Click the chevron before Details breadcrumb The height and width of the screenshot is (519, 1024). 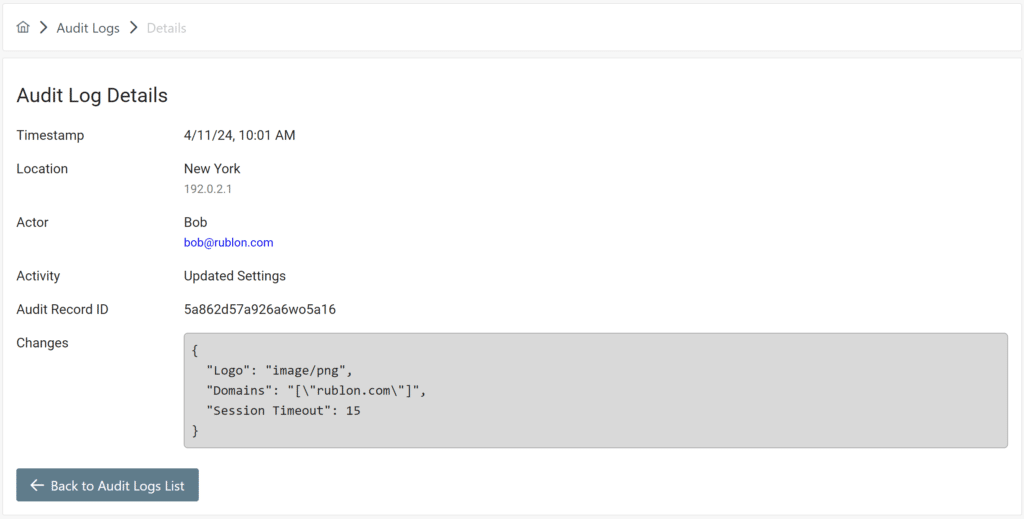tap(133, 28)
